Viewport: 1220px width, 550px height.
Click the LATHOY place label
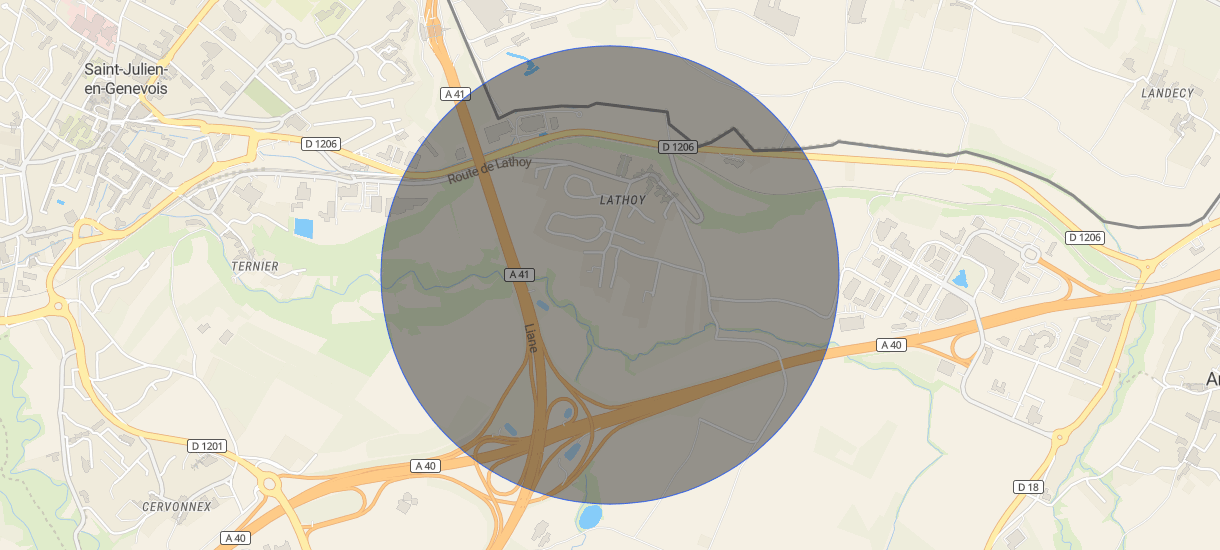[623, 200]
